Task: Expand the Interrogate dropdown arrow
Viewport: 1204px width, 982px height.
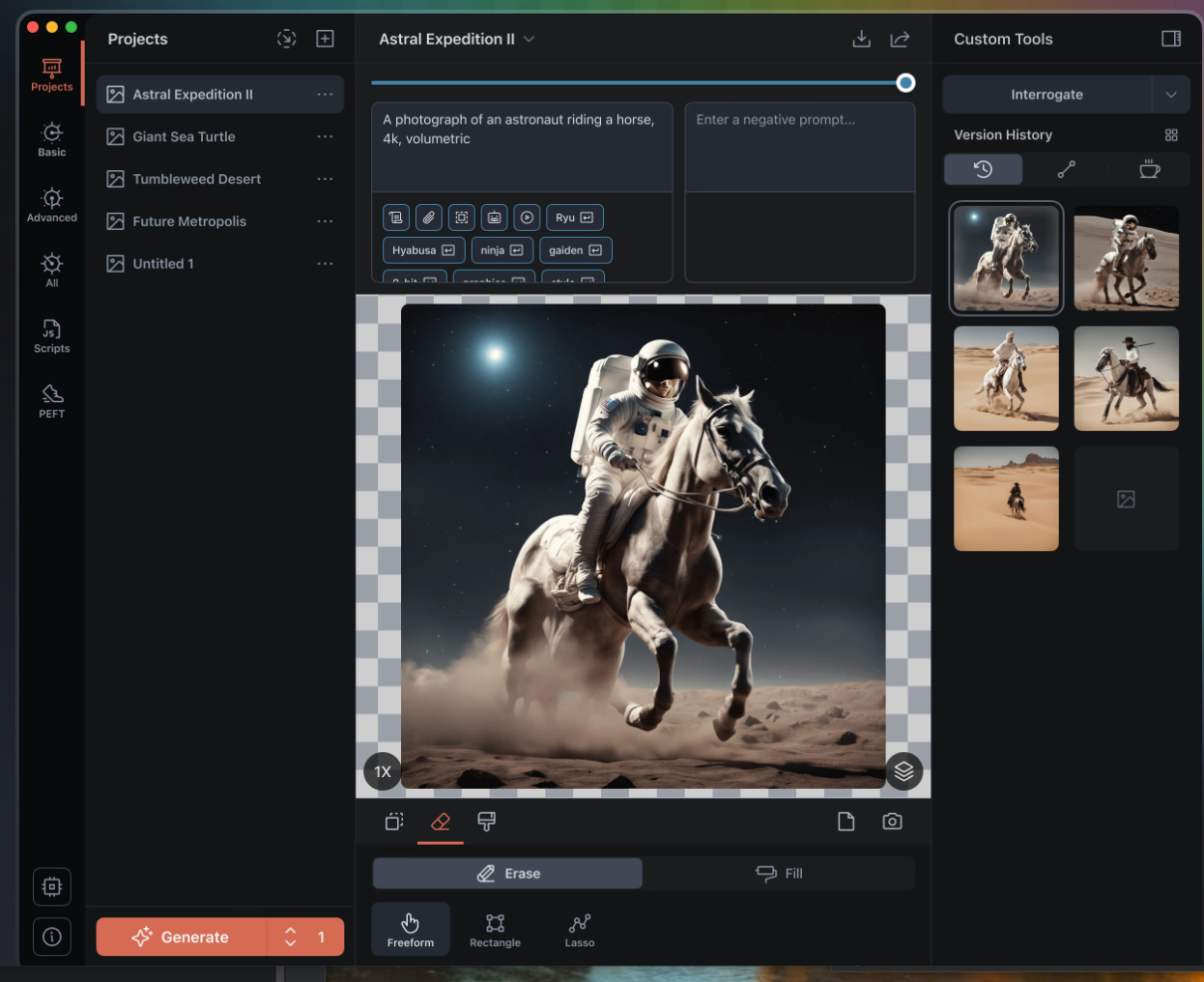Action: coord(1171,95)
